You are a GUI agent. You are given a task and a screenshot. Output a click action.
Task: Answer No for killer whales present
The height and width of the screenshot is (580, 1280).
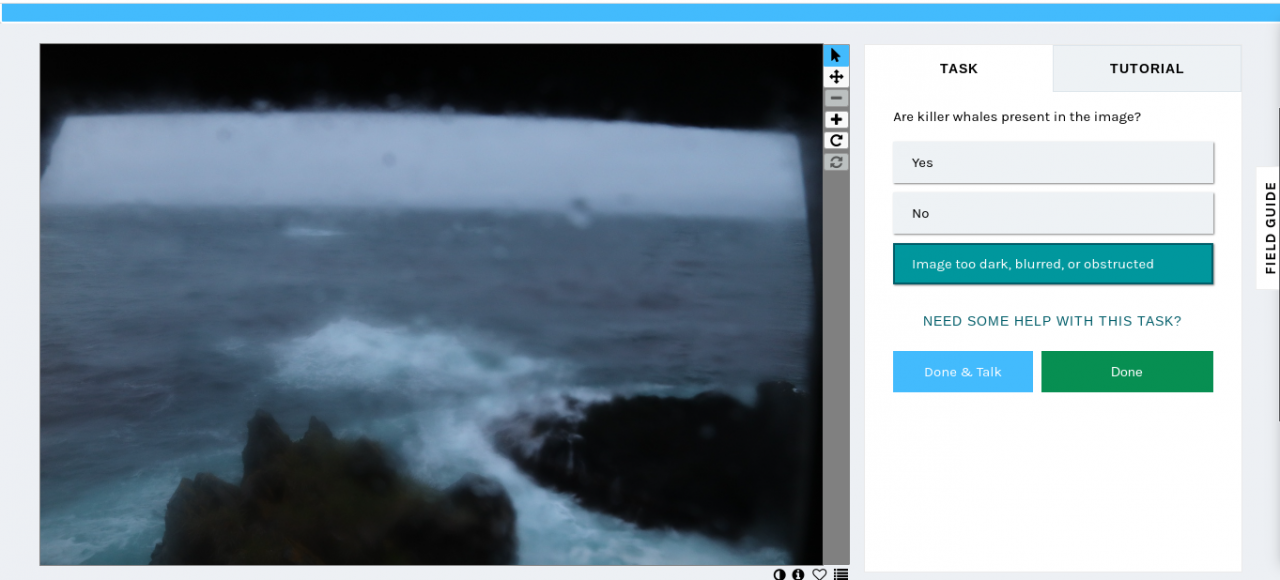(x=1053, y=213)
